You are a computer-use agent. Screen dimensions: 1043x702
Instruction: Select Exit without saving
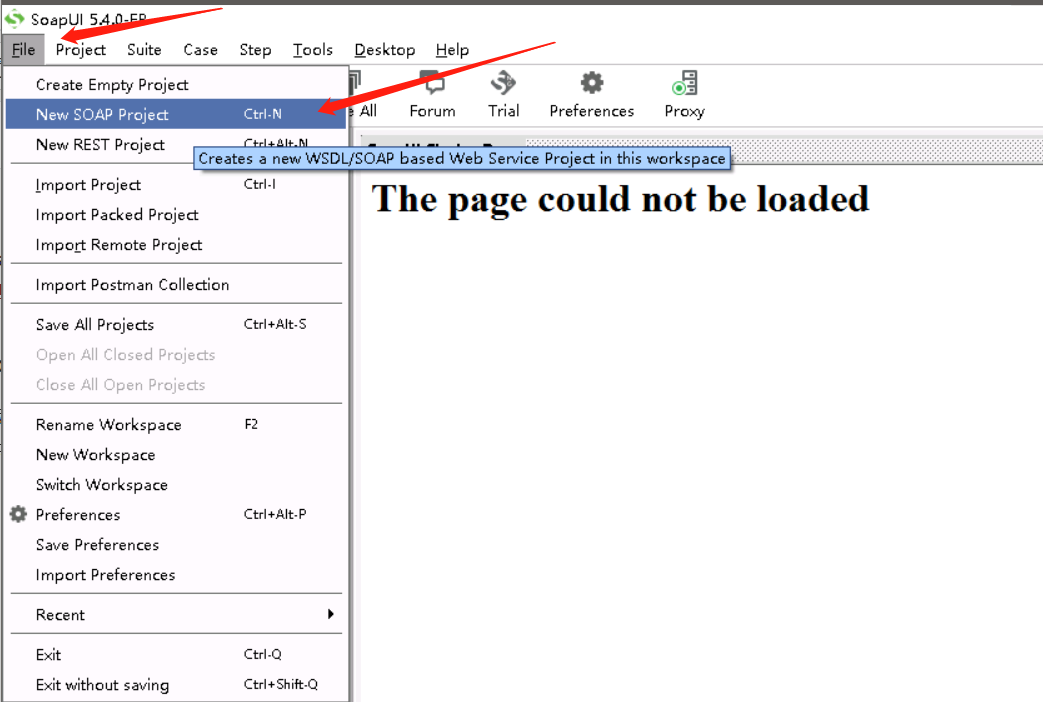pyautogui.click(x=176, y=684)
